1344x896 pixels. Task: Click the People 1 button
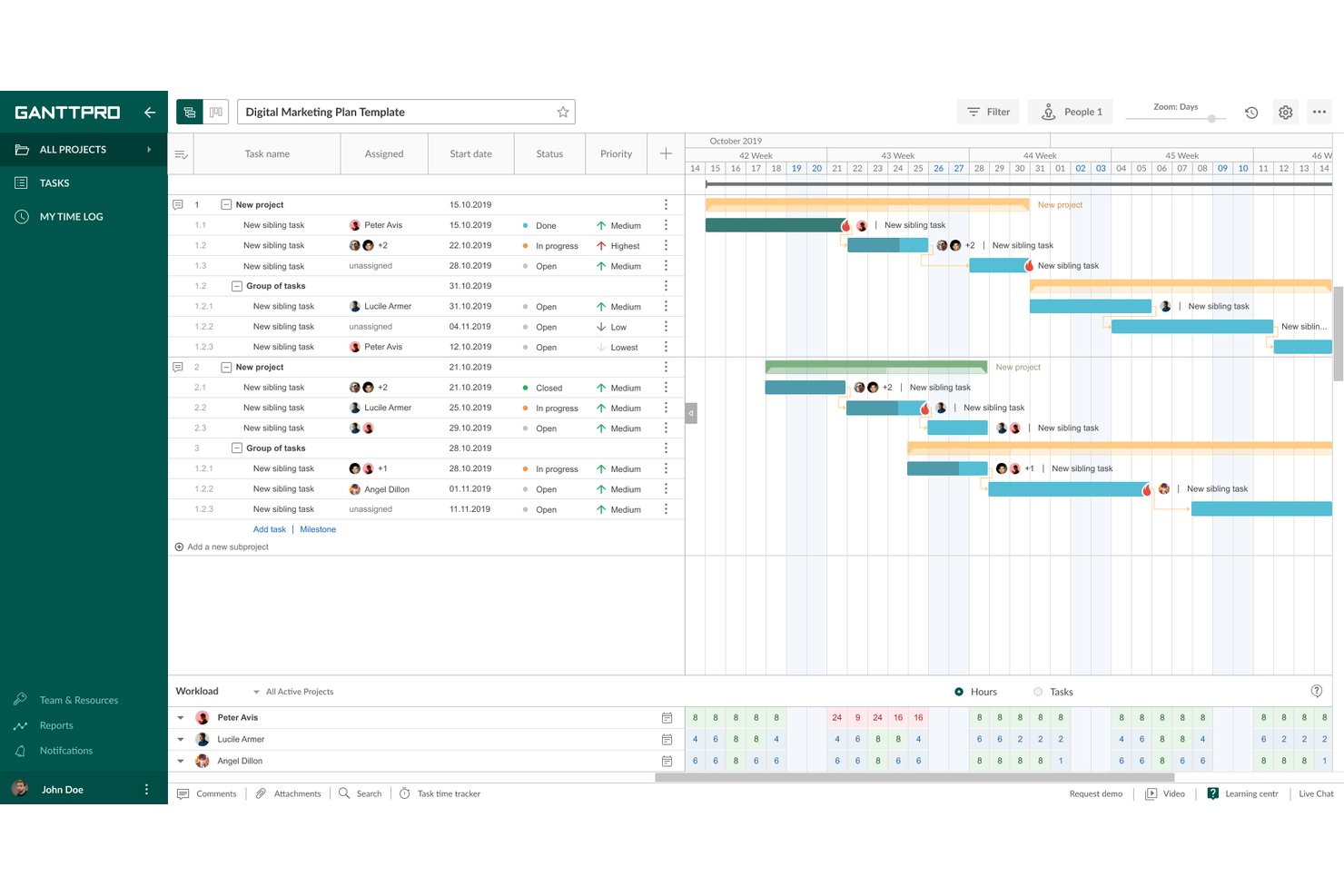1071,112
